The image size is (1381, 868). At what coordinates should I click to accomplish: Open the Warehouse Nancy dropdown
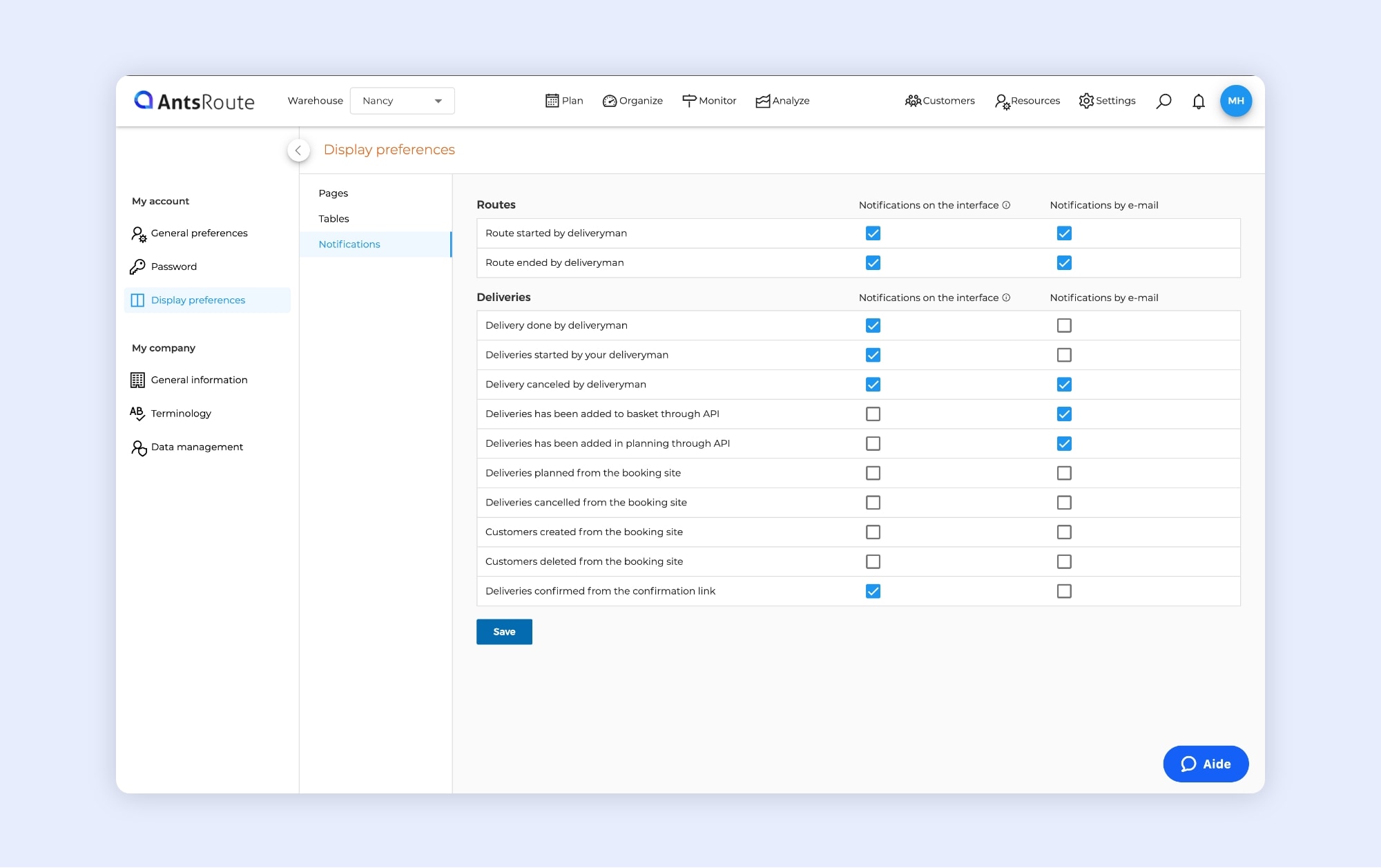coord(402,101)
